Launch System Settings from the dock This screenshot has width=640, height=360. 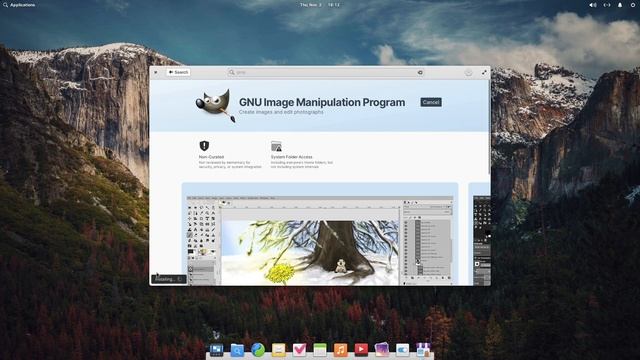point(402,349)
